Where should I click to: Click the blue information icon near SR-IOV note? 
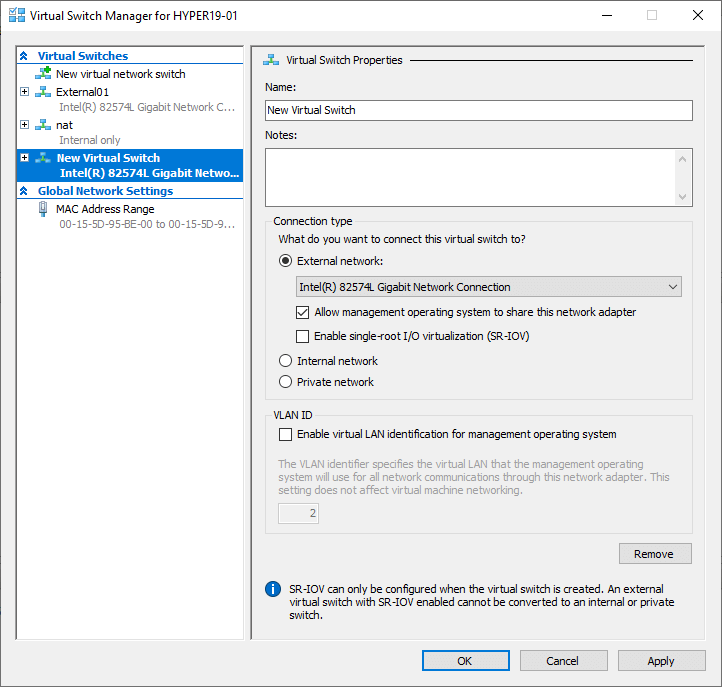click(273, 589)
